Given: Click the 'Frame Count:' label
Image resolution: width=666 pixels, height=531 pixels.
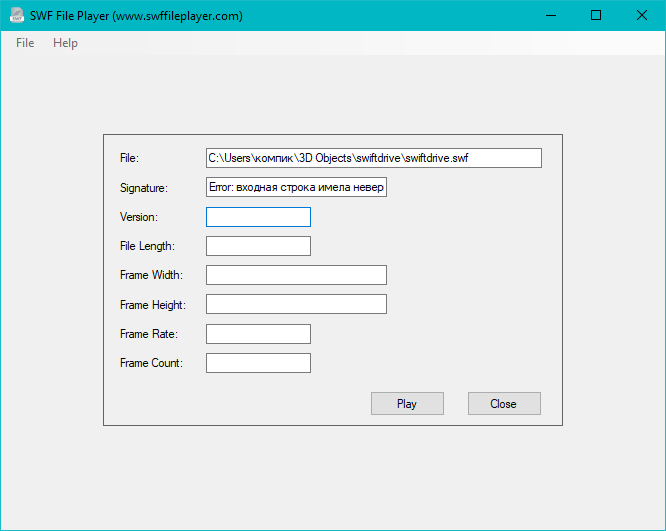Looking at the screenshot, I should pos(151,363).
